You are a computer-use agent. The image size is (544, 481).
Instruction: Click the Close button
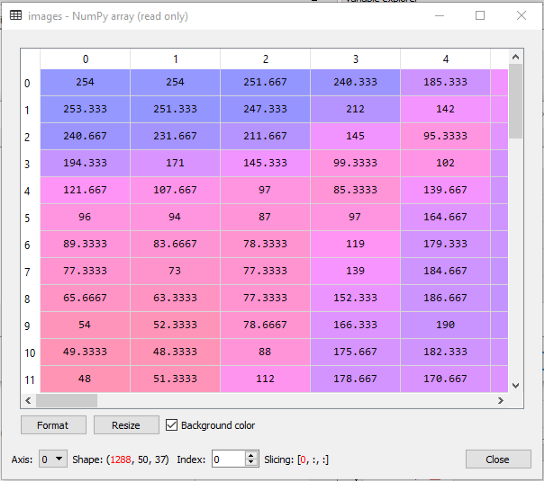pos(498,459)
